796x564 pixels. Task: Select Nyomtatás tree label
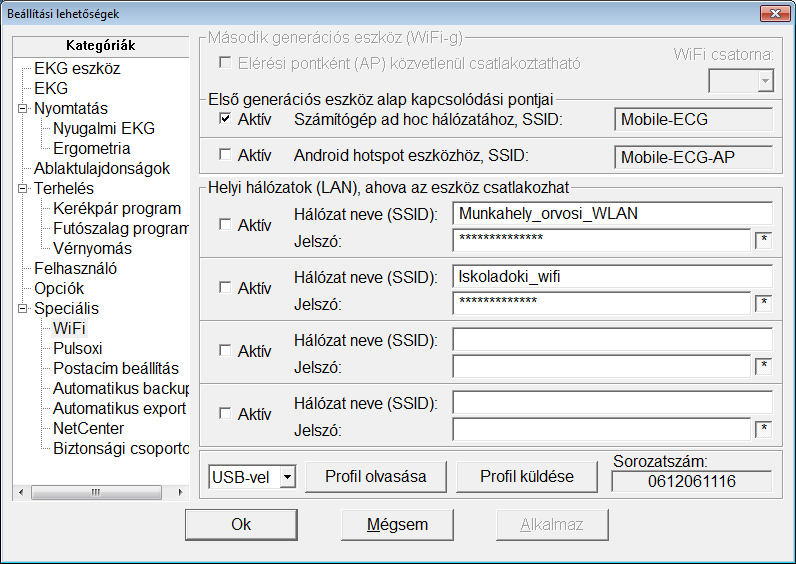(x=71, y=108)
